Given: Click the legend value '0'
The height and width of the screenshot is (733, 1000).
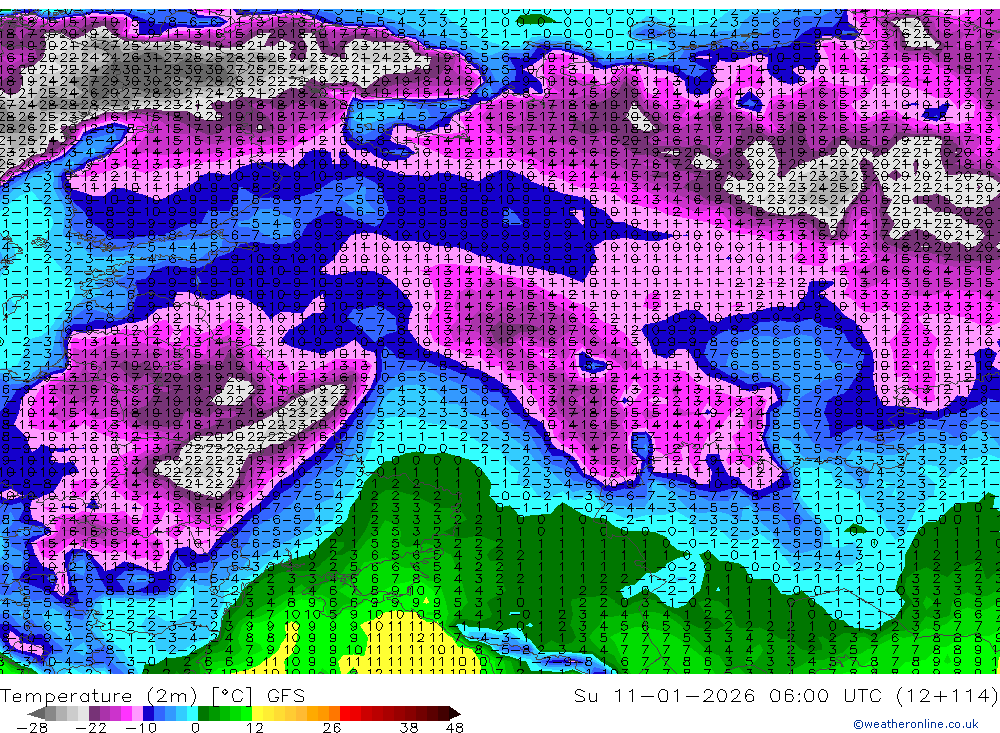Looking at the screenshot, I should 196,728.
